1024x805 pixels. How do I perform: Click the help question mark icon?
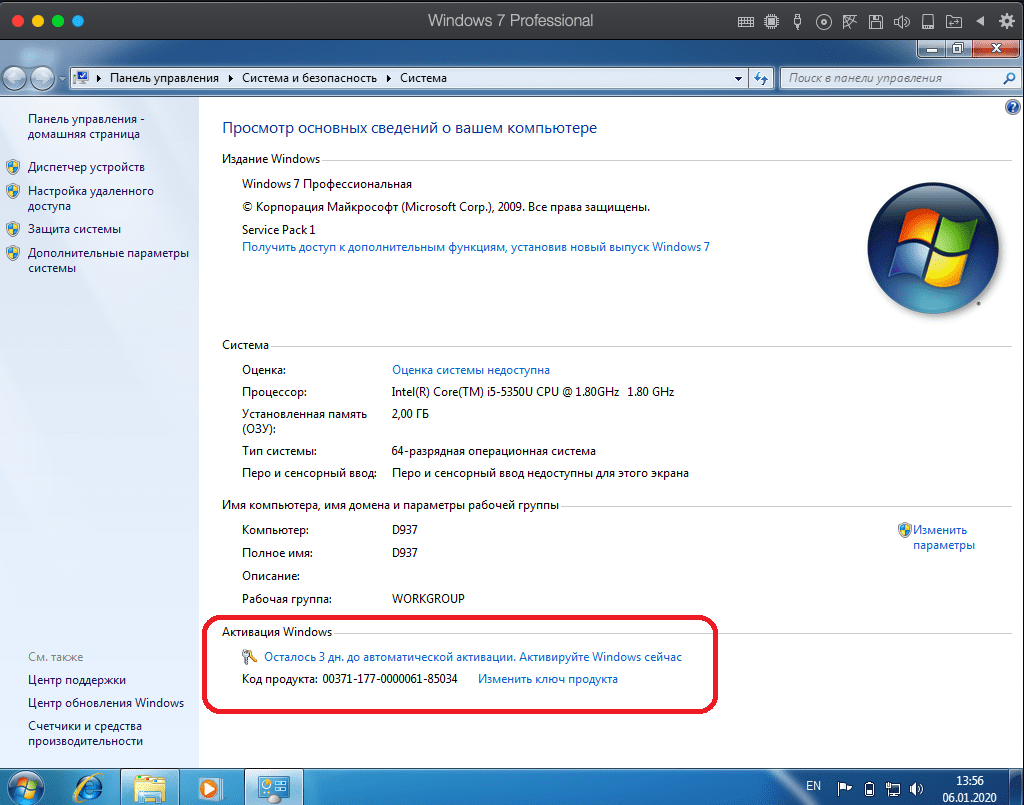point(1012,107)
